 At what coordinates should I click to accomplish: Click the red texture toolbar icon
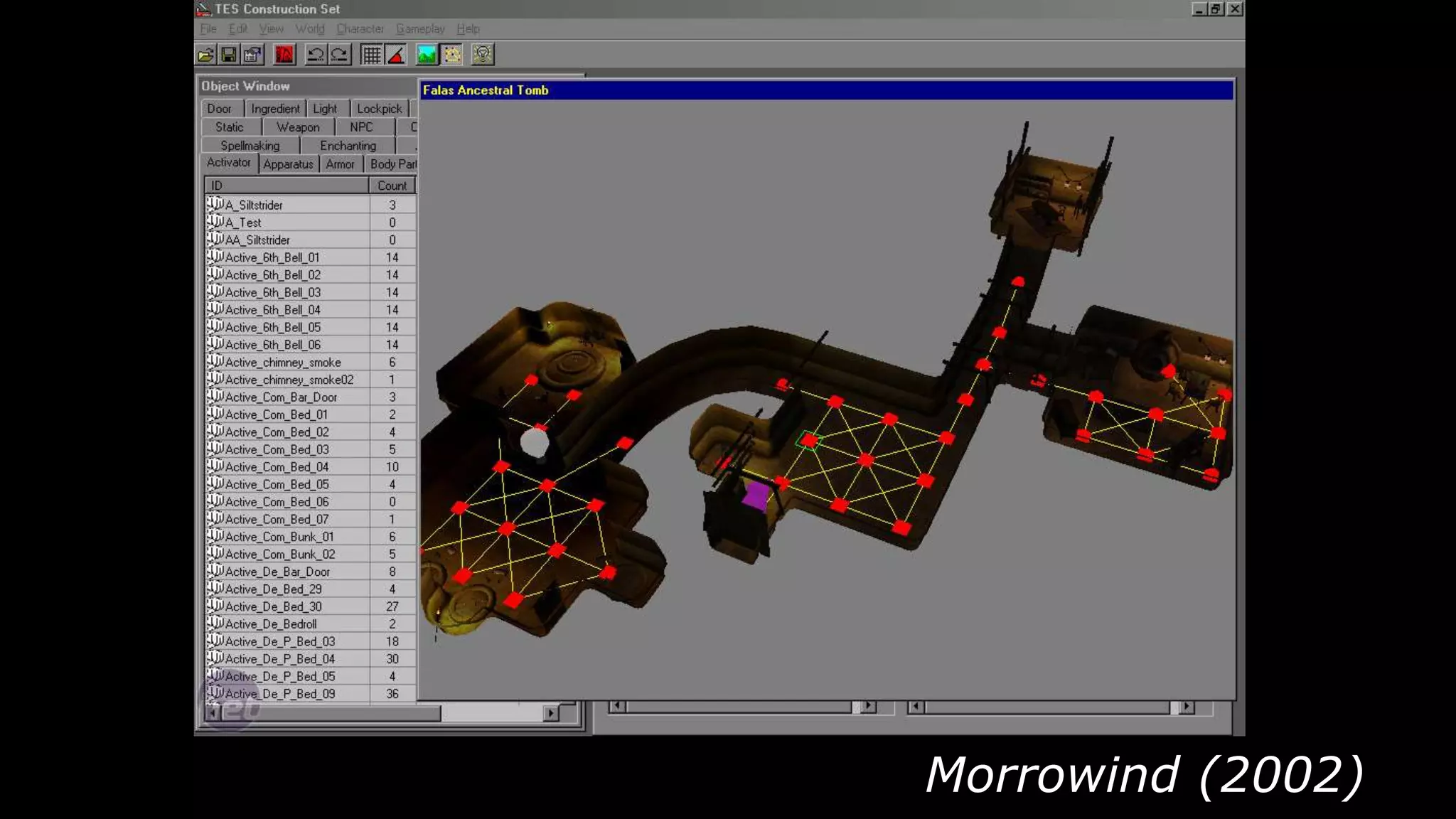tap(284, 55)
